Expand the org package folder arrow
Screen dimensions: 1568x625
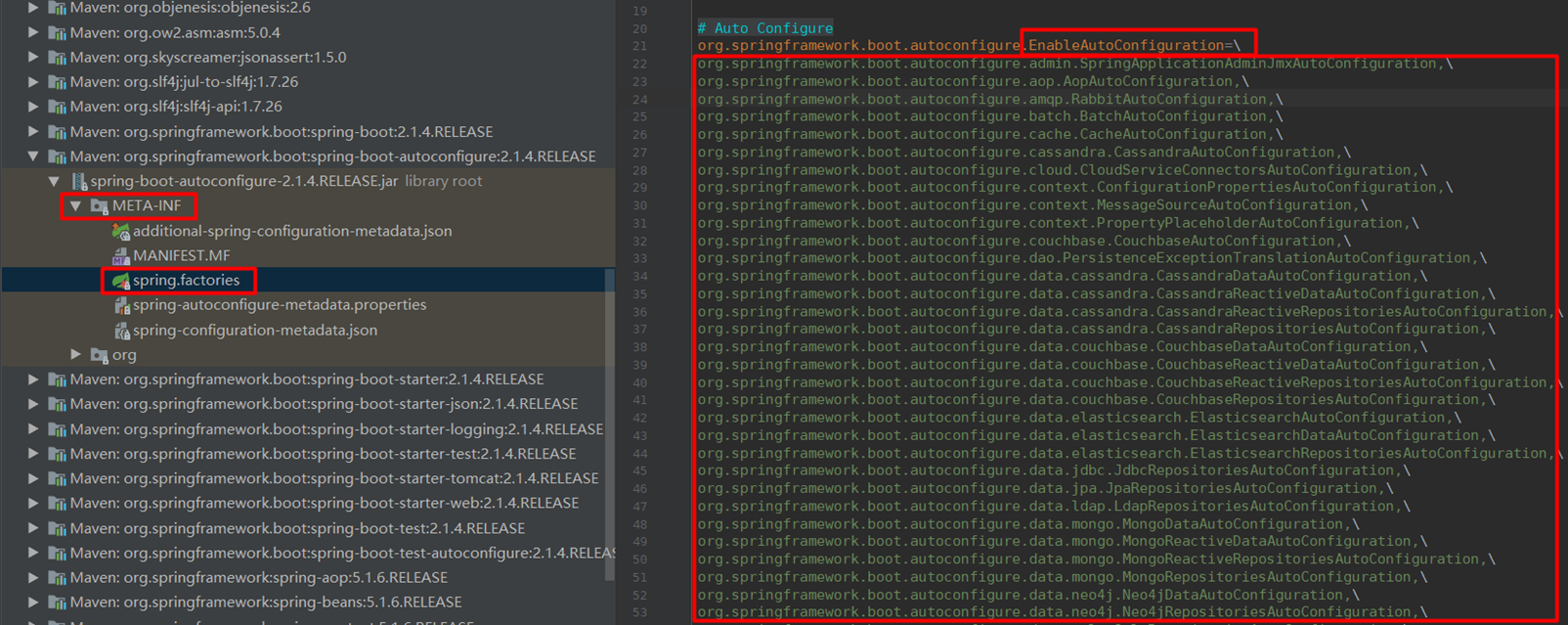click(x=75, y=354)
